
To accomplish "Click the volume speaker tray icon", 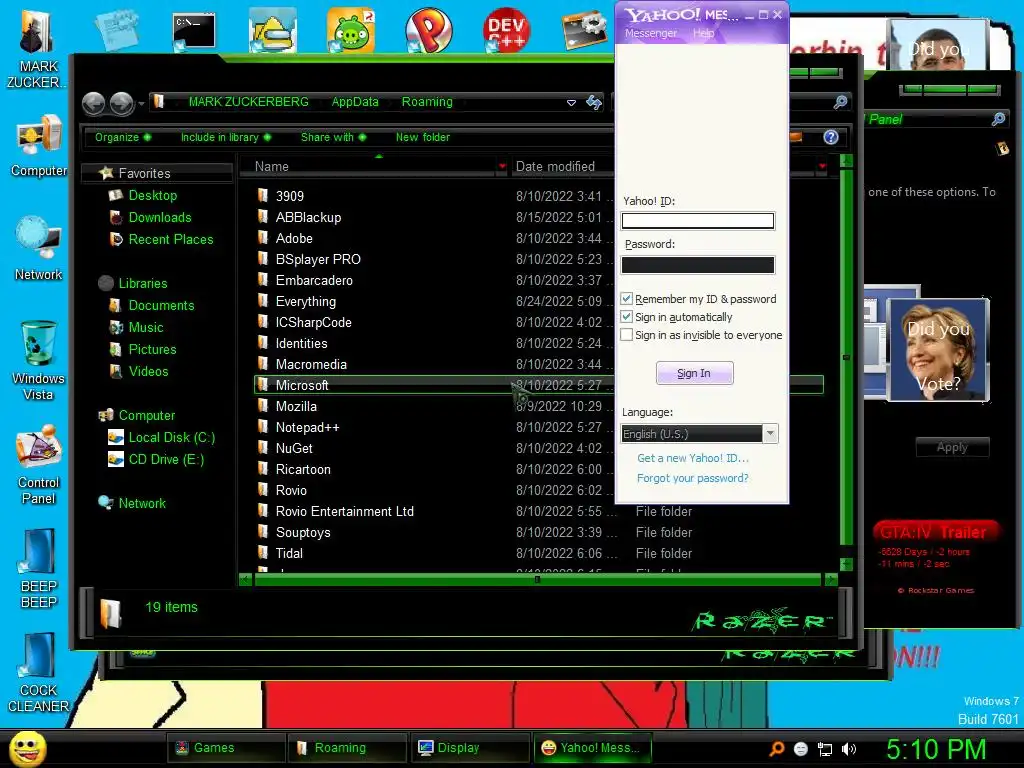I will (x=849, y=749).
